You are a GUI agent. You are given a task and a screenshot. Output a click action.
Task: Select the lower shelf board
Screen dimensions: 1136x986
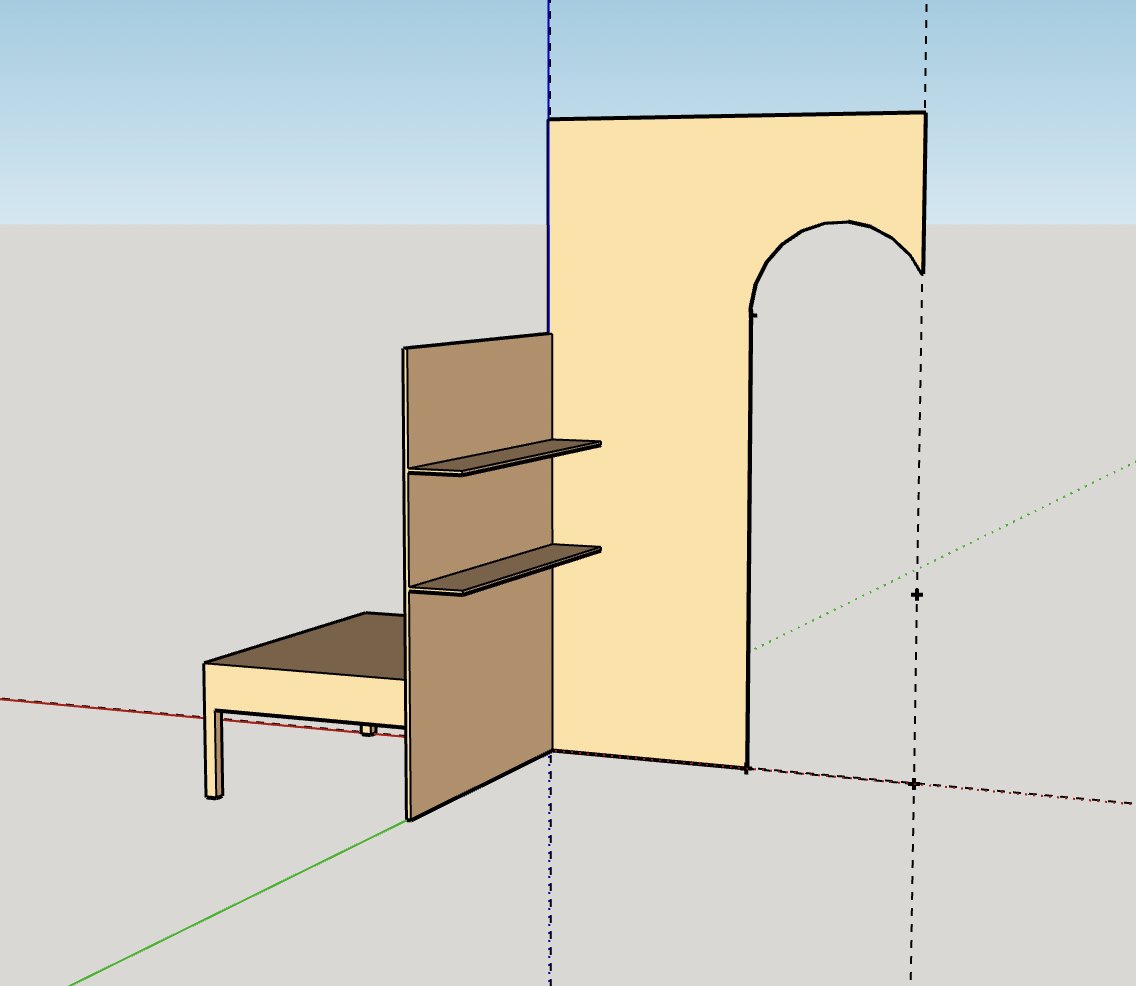pos(507,569)
